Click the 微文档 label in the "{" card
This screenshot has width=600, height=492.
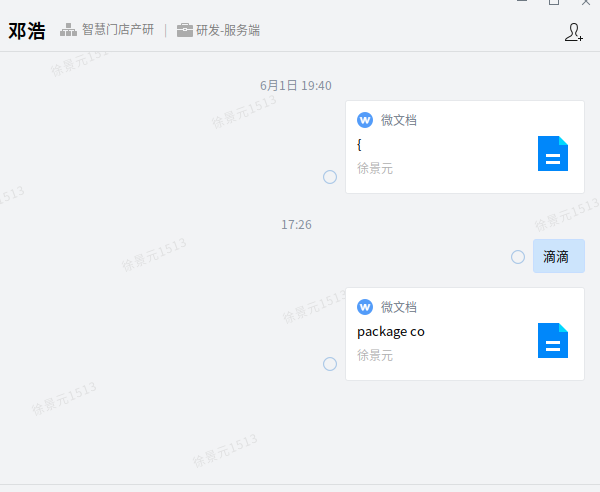point(399,120)
